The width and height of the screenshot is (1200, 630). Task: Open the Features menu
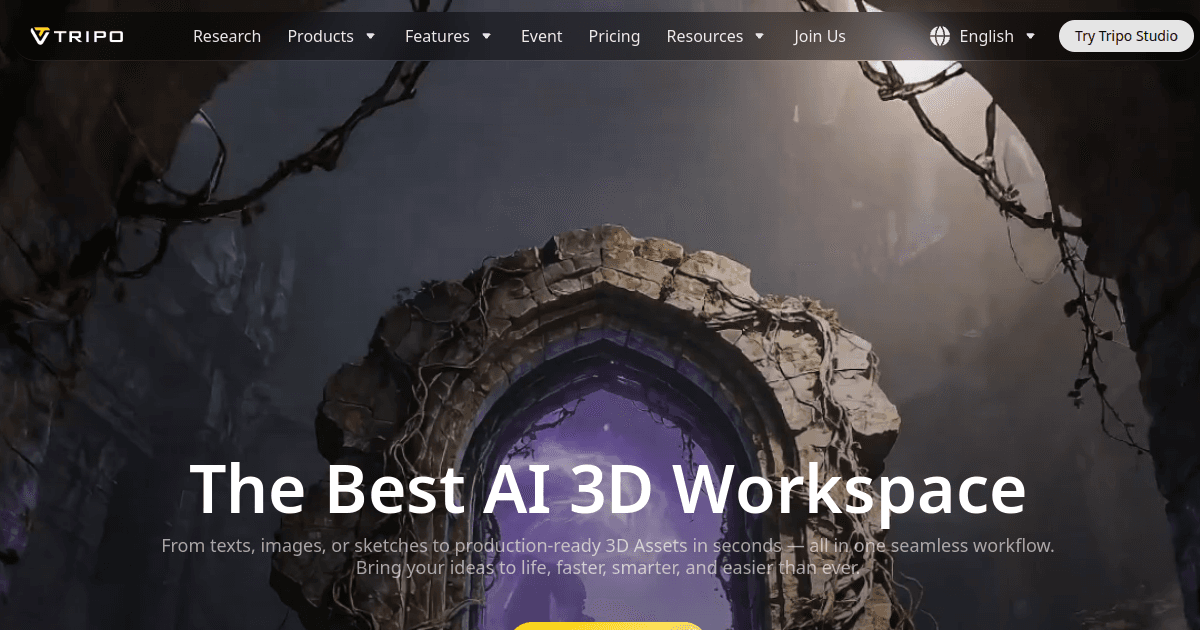[437, 36]
